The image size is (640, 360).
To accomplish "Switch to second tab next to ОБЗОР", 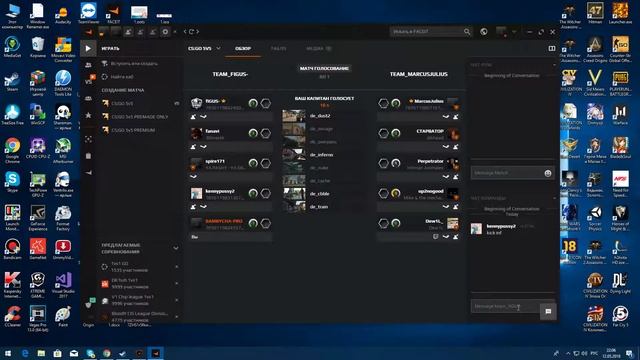I will 278,49.
